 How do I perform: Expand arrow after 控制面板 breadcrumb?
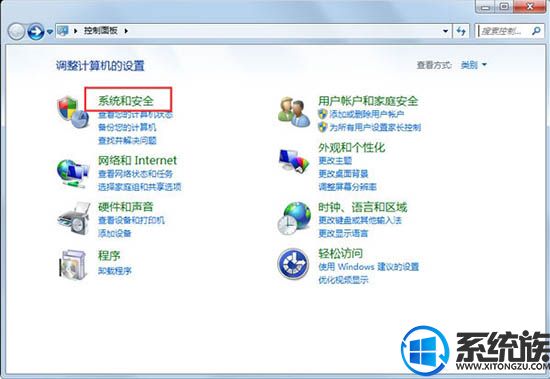[x=126, y=31]
